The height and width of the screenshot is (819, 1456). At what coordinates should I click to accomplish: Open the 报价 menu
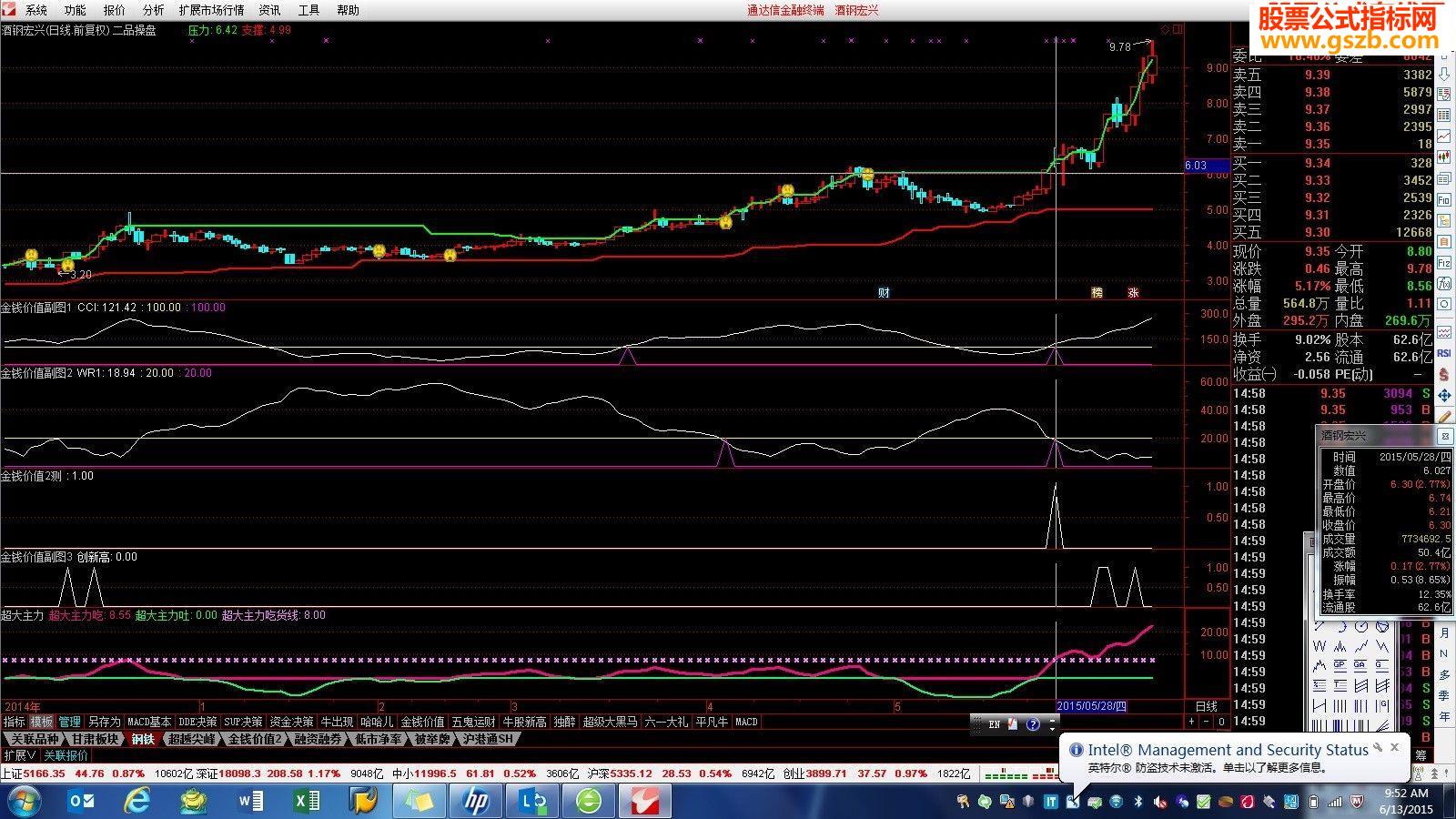click(x=115, y=10)
